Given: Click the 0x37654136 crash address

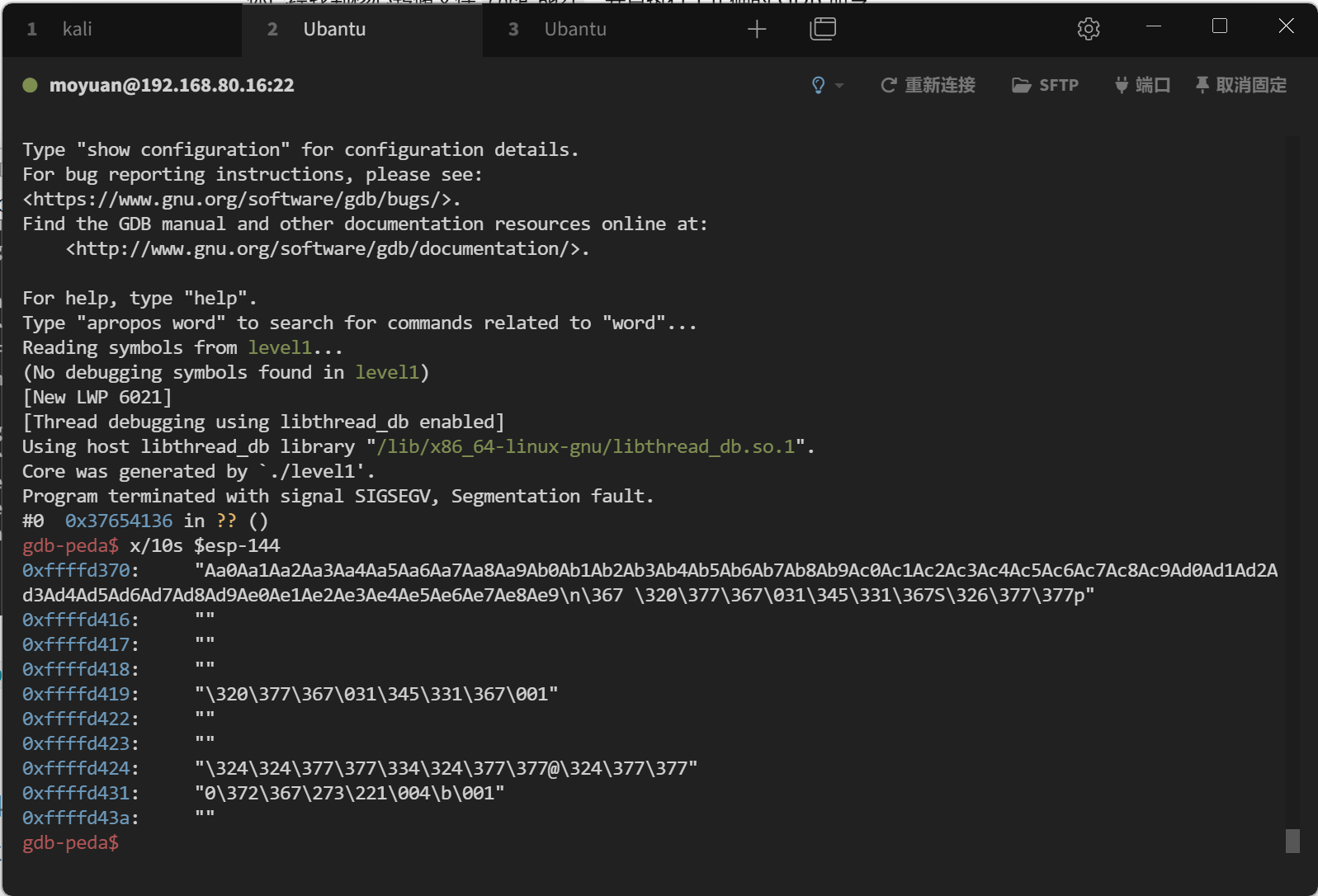Looking at the screenshot, I should [x=119, y=521].
